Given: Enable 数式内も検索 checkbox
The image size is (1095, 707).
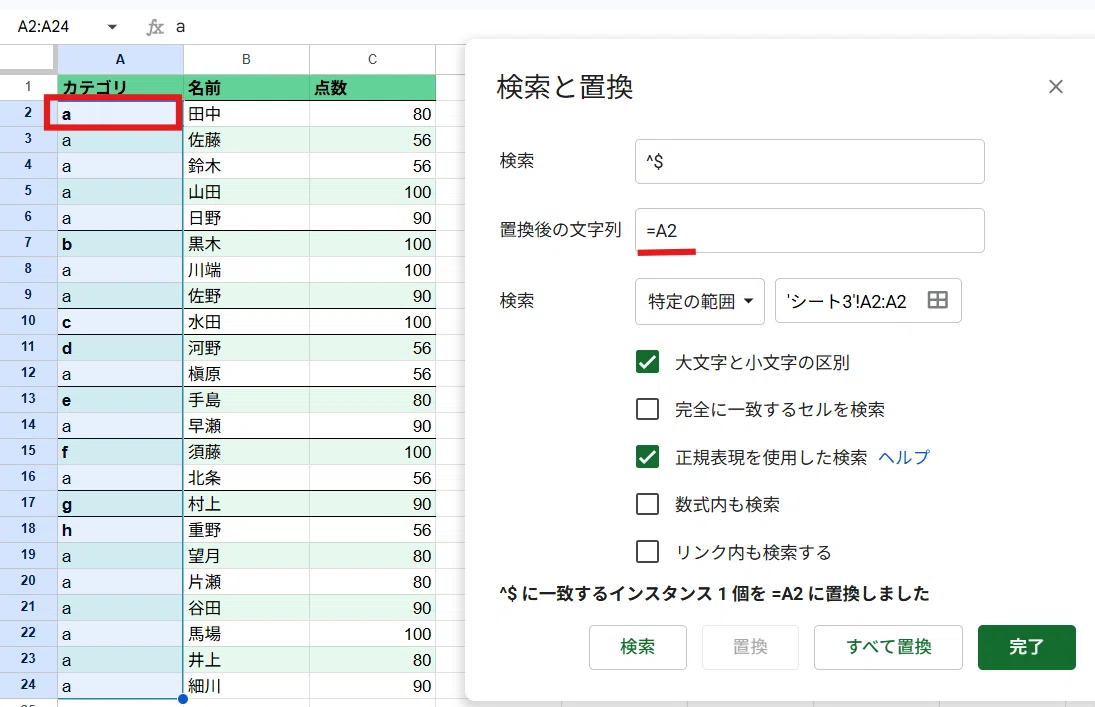Looking at the screenshot, I should [x=647, y=504].
